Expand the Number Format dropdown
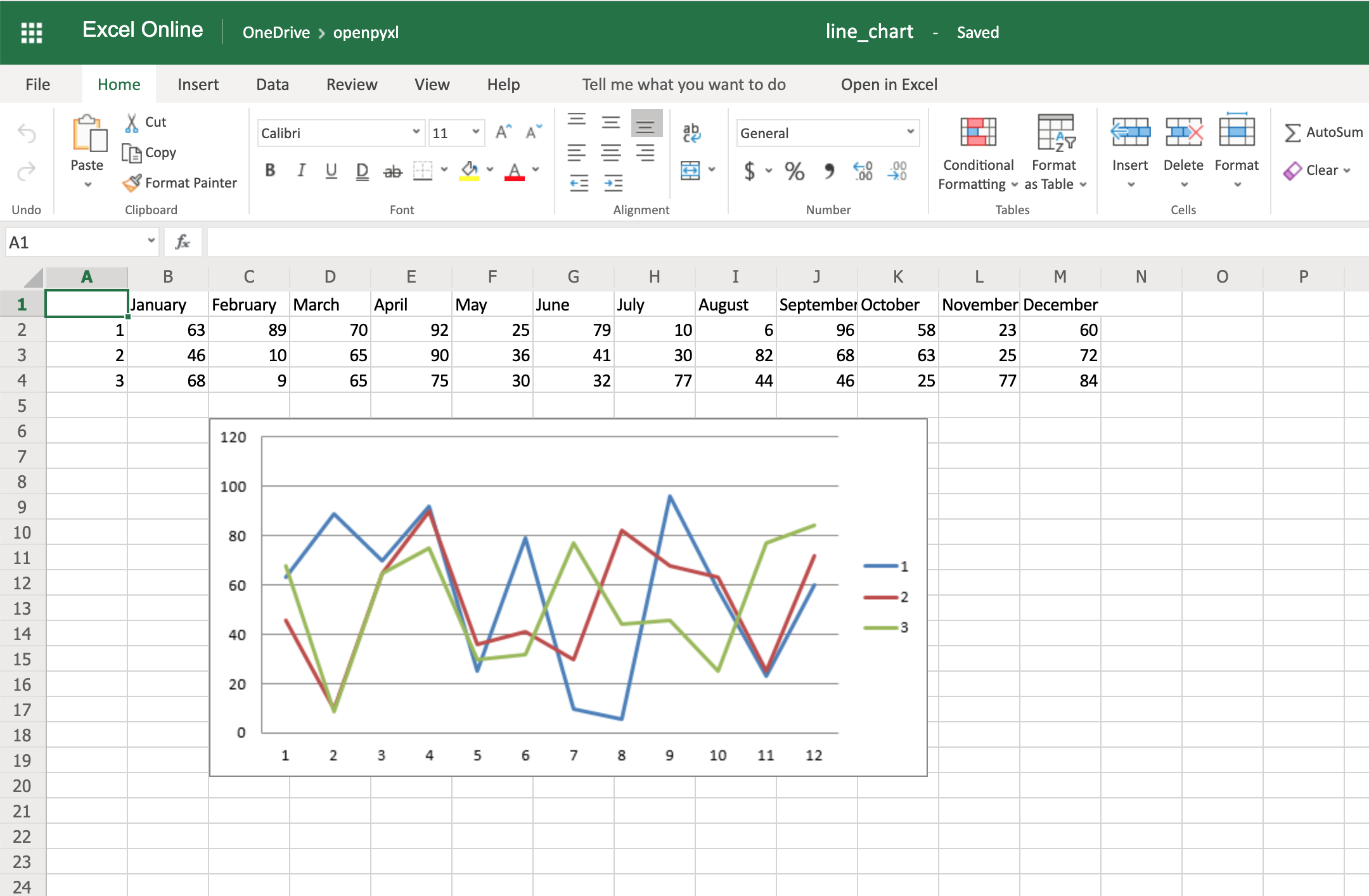 click(911, 132)
